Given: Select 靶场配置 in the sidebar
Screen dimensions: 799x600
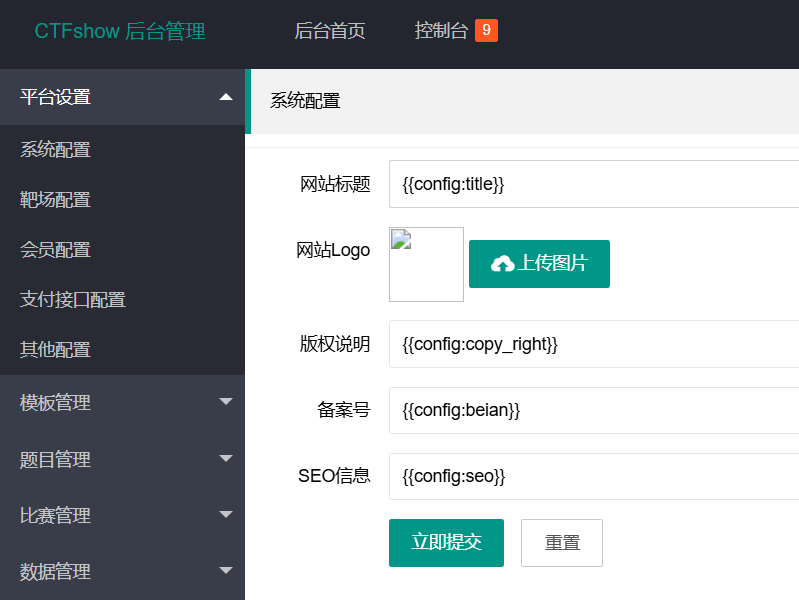Looking at the screenshot, I should click(56, 200).
